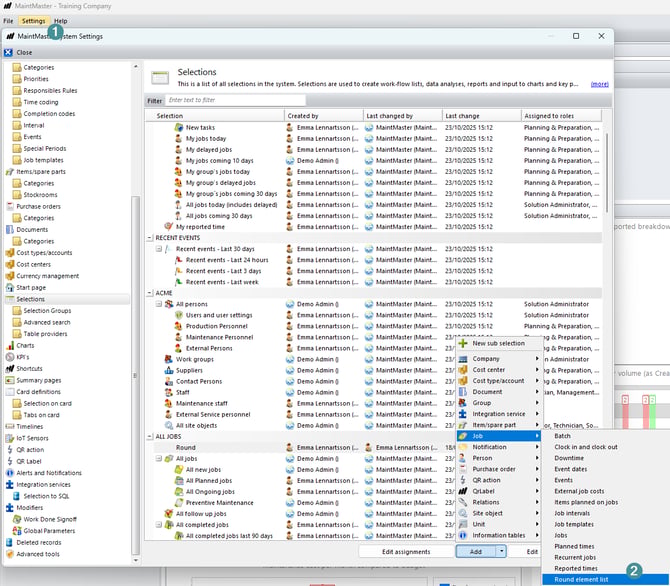Select the Table providers tree item
This screenshot has height=586, width=670.
coord(45,334)
